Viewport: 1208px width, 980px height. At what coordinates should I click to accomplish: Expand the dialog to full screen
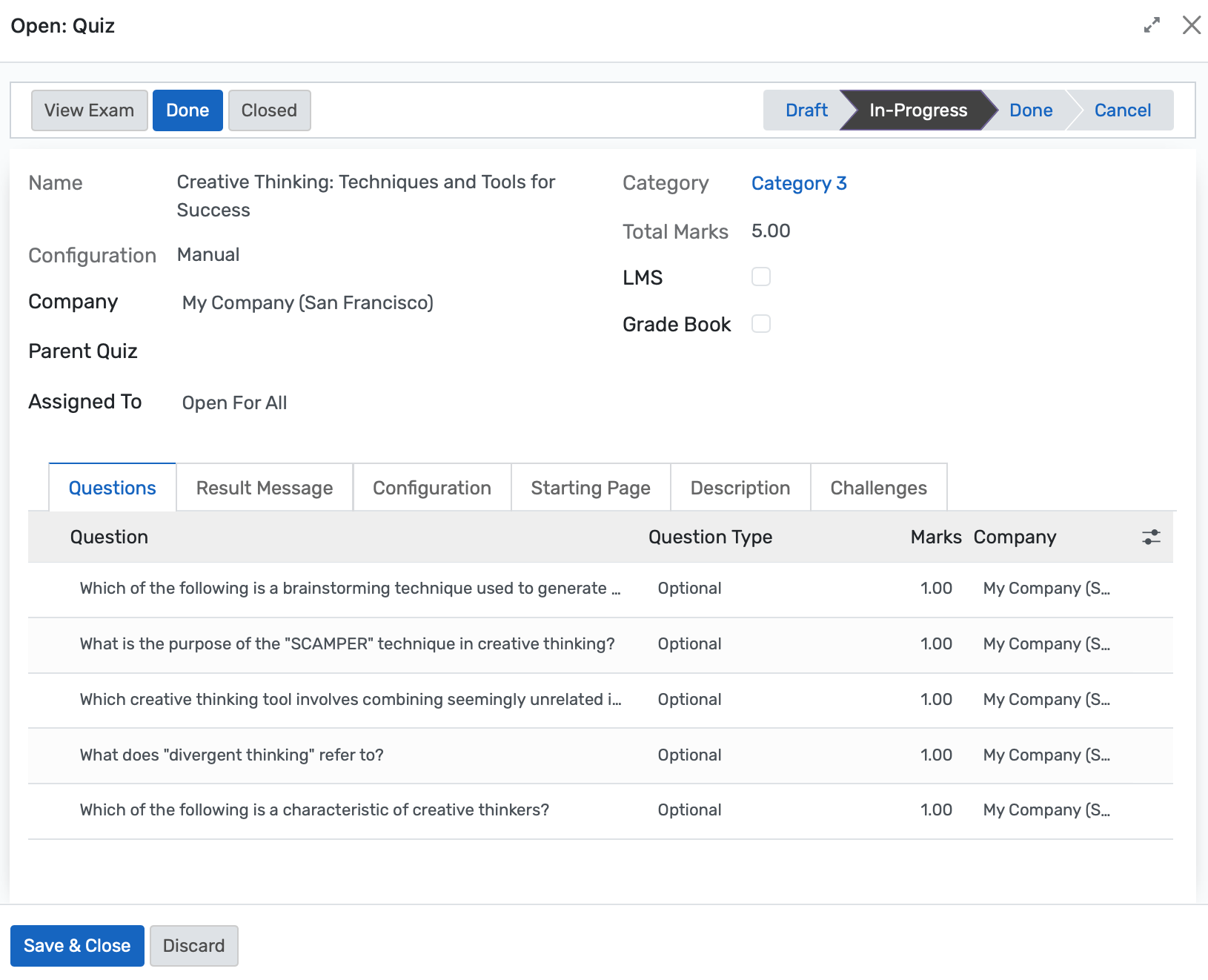pyautogui.click(x=1151, y=25)
